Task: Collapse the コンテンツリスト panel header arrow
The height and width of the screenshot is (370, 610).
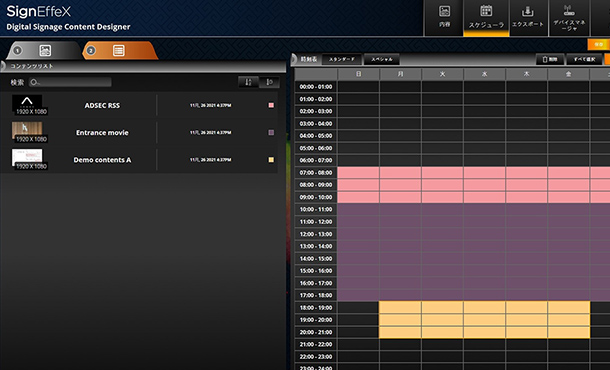Action: [3, 66]
